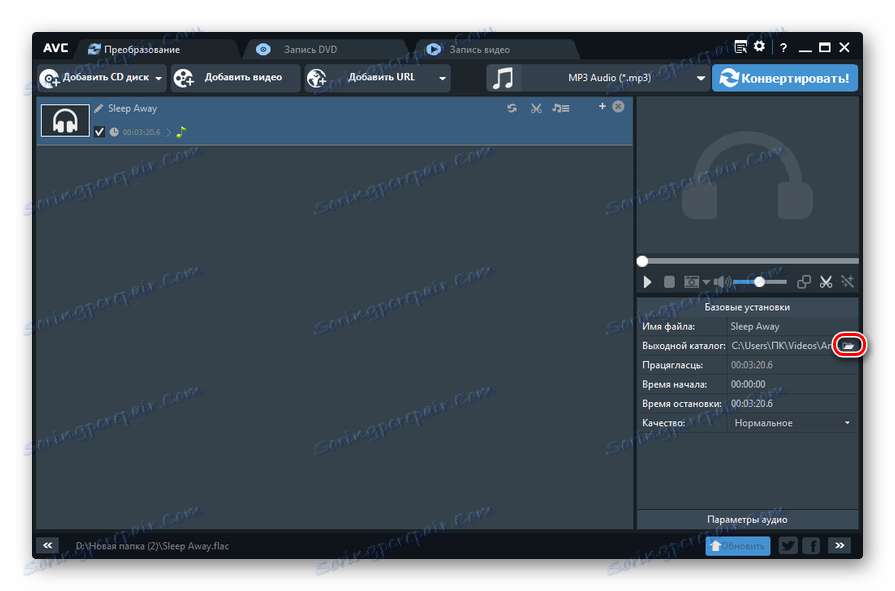Screen dimensions: 895x591
Task: Expand the Добавить CD диск dropdown arrow
Action: click(158, 78)
